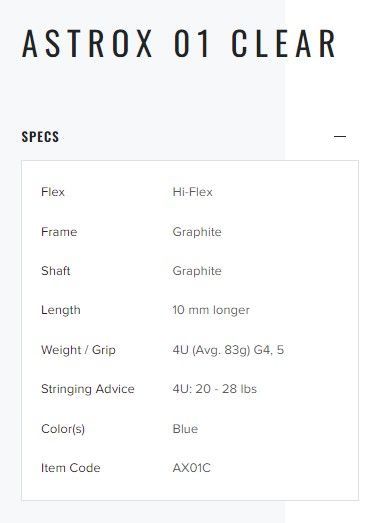
Task: Select the 4U (Avg. 83g) G4, 5 value
Action: pos(228,350)
